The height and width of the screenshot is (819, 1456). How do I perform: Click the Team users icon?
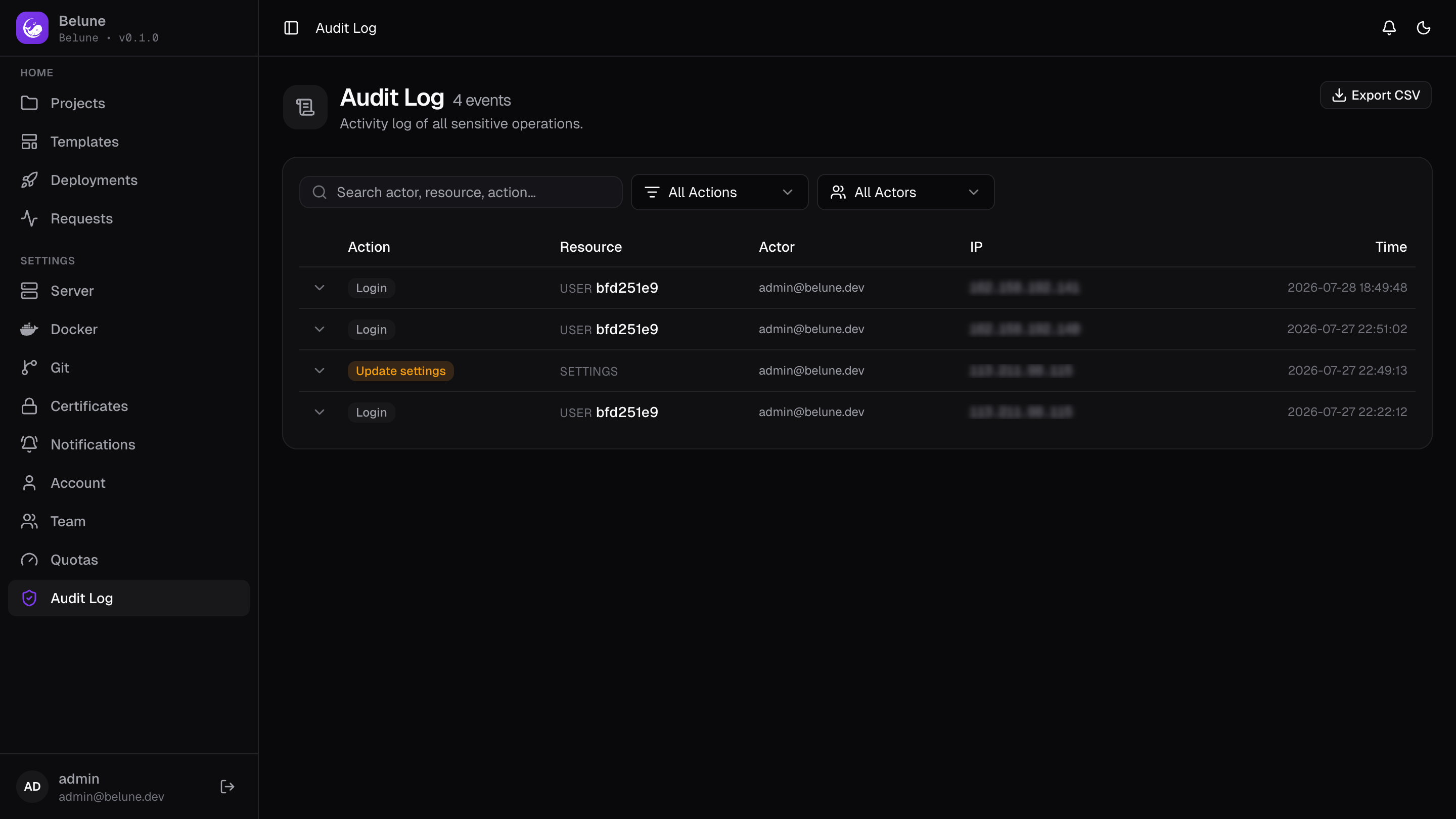tap(29, 521)
